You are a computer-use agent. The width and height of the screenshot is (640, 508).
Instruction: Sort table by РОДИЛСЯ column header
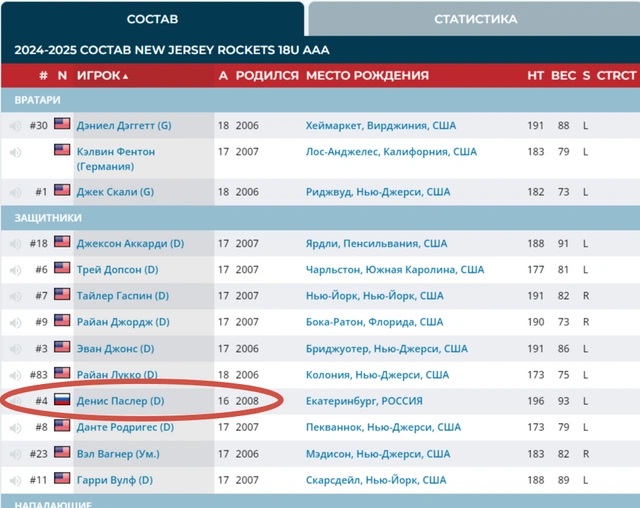pyautogui.click(x=267, y=75)
